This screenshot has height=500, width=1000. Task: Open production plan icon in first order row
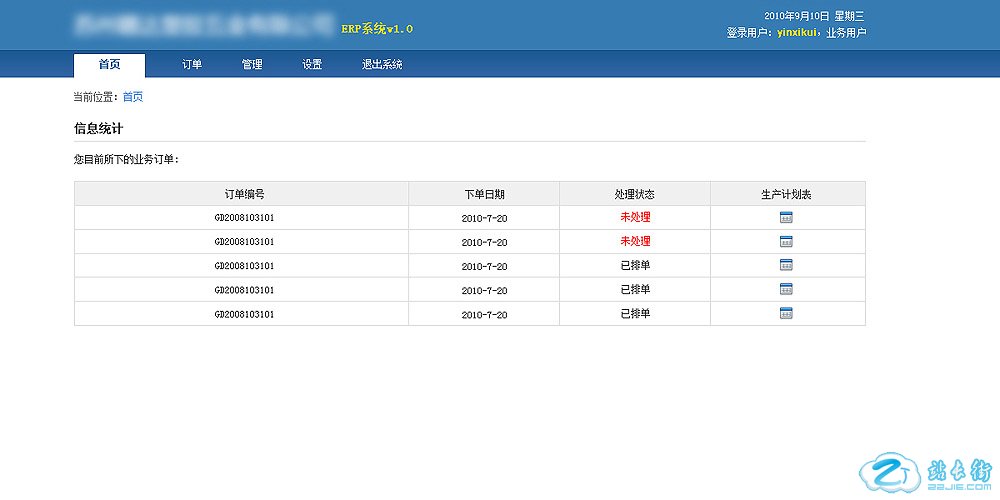[786, 217]
